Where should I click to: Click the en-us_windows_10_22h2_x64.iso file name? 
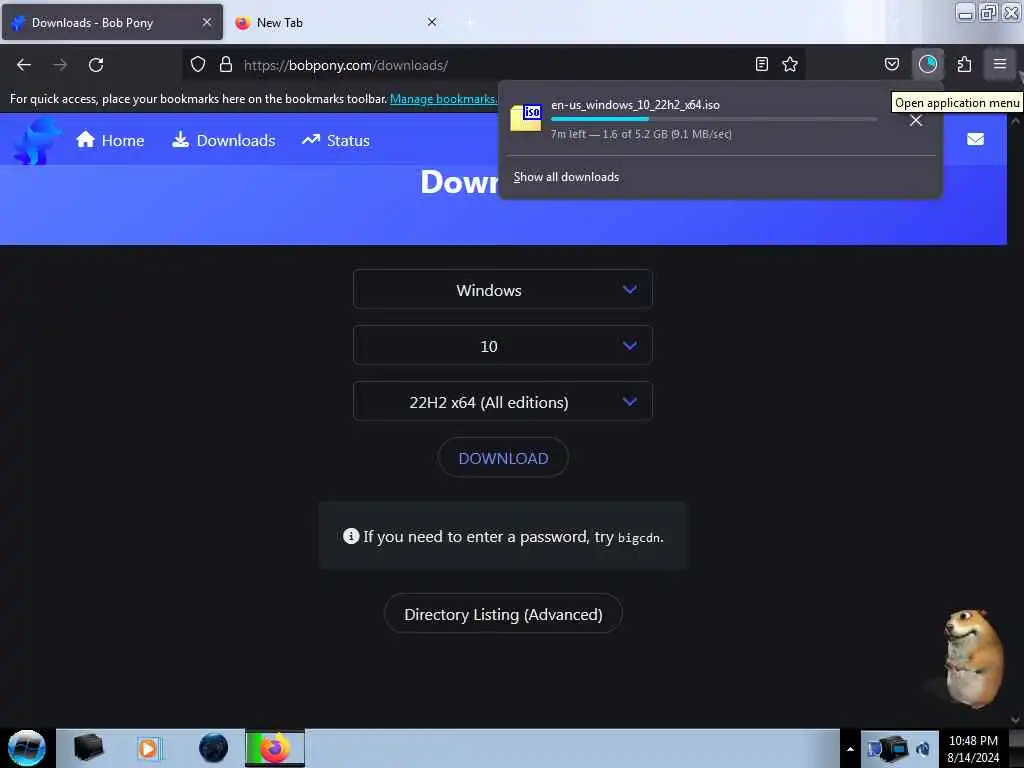tap(635, 104)
